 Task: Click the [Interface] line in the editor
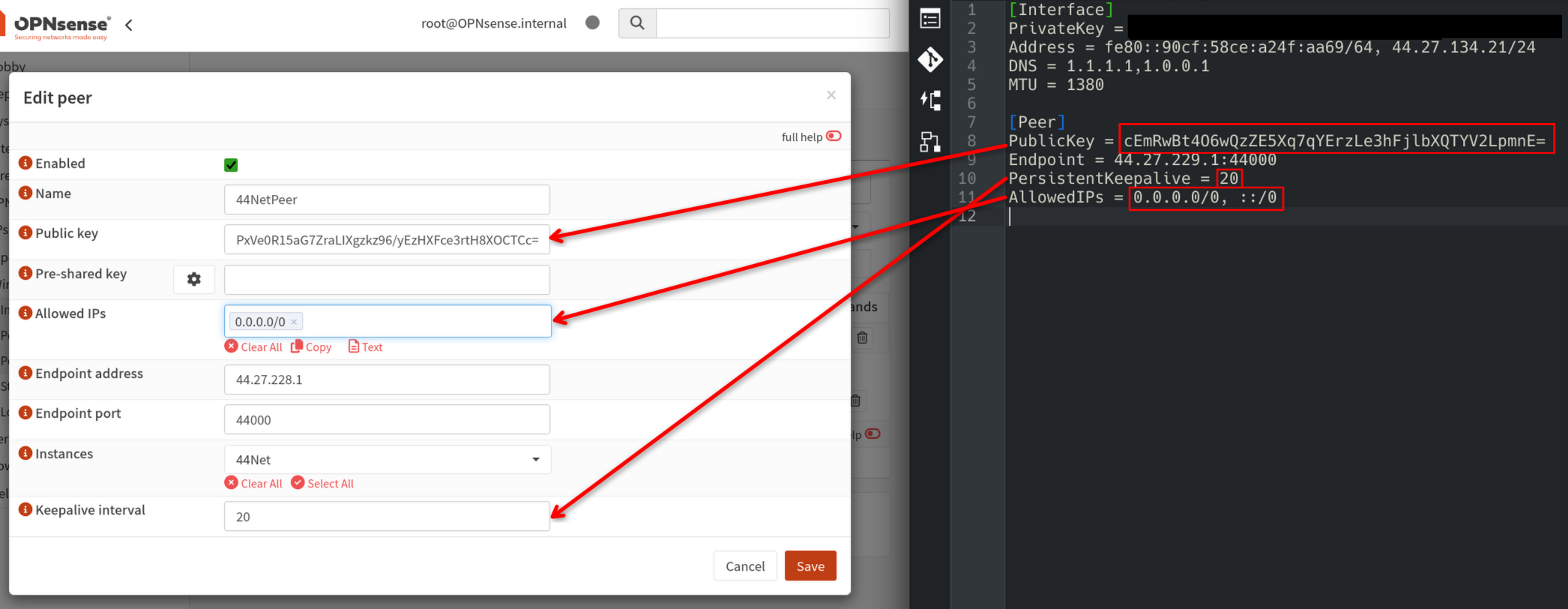click(x=1061, y=10)
